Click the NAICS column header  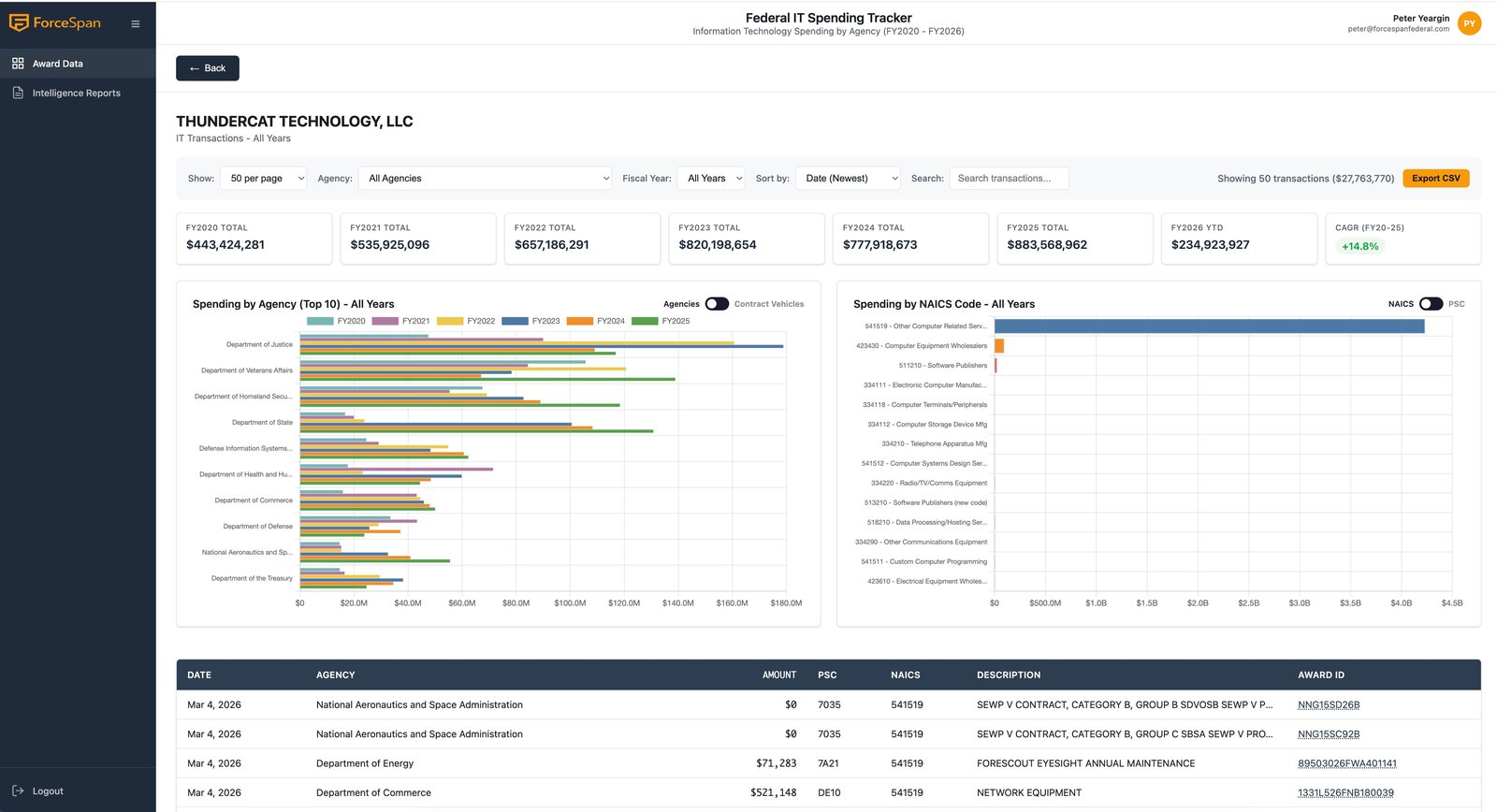pos(906,674)
